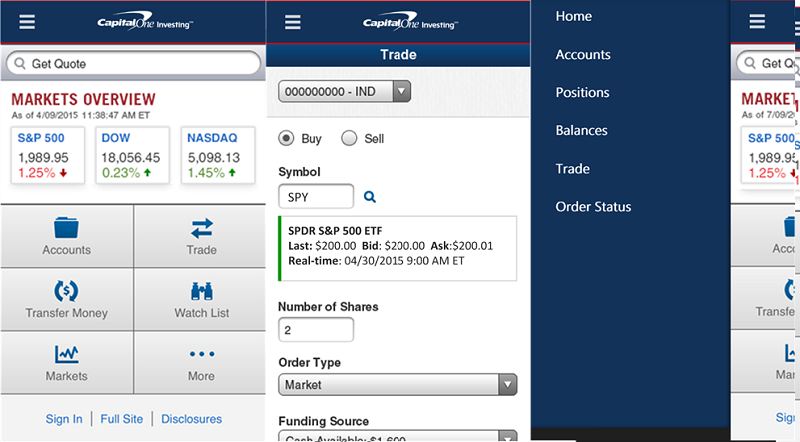The width and height of the screenshot is (800, 442).
Task: Select Positions in side menu
Action: (582, 92)
